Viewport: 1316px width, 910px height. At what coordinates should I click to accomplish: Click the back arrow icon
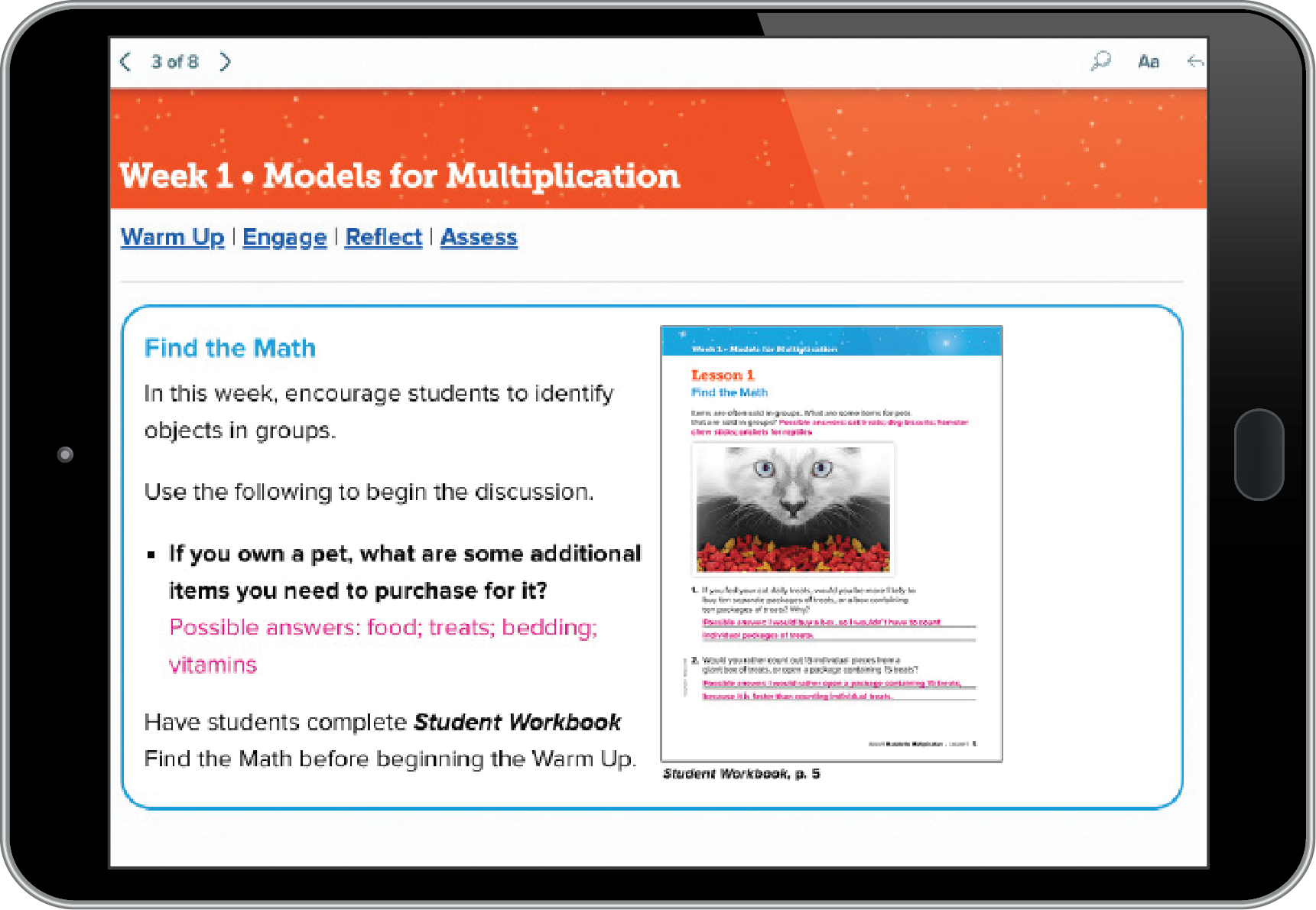1196,61
